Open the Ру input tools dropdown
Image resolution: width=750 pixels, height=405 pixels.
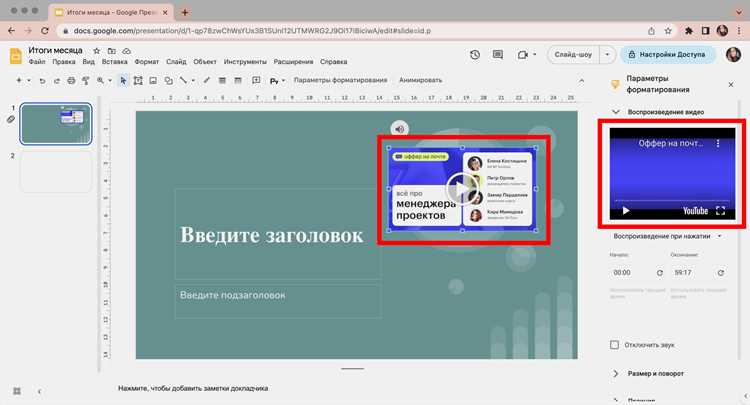277,81
